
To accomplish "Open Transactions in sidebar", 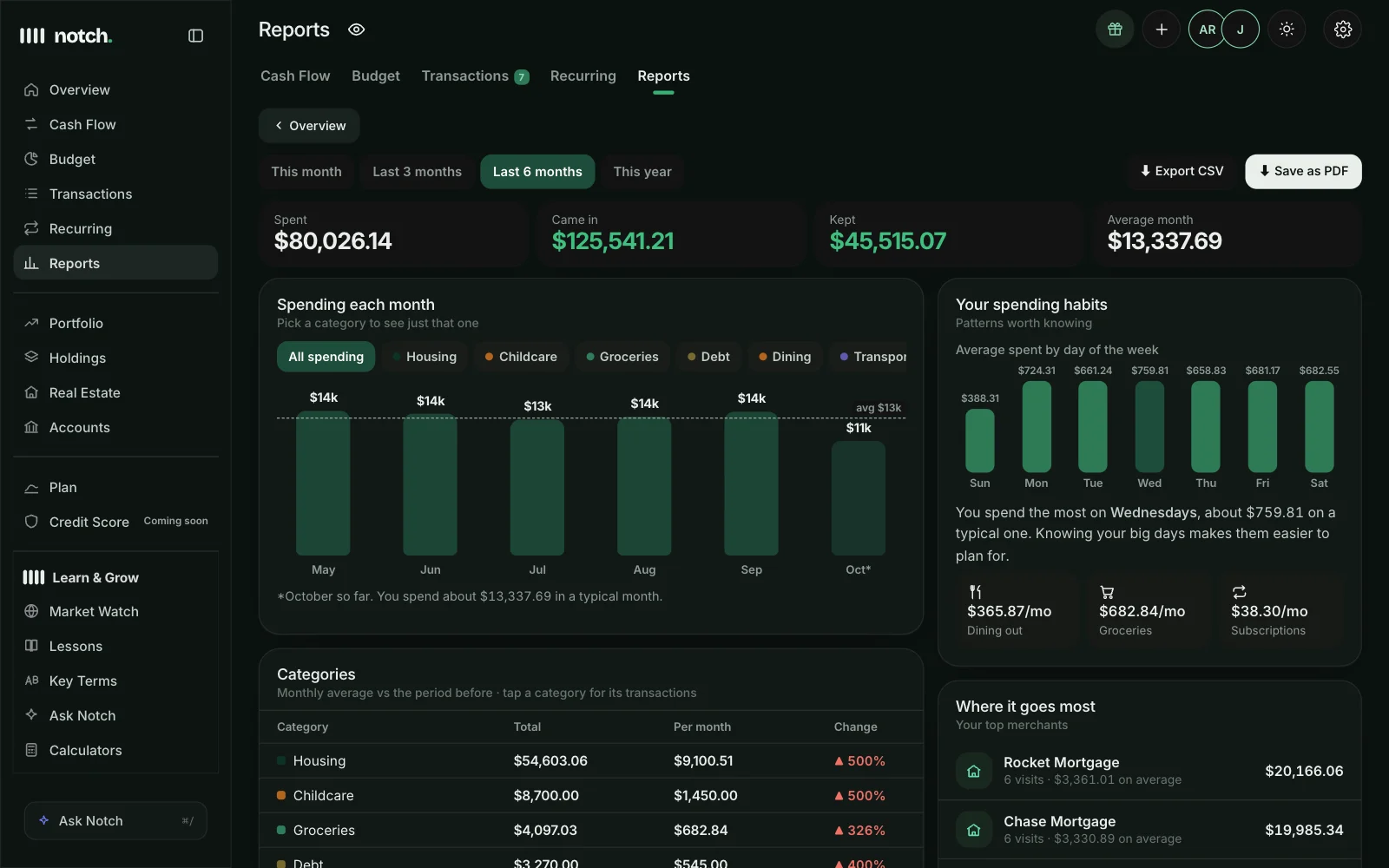I will click(115, 194).
